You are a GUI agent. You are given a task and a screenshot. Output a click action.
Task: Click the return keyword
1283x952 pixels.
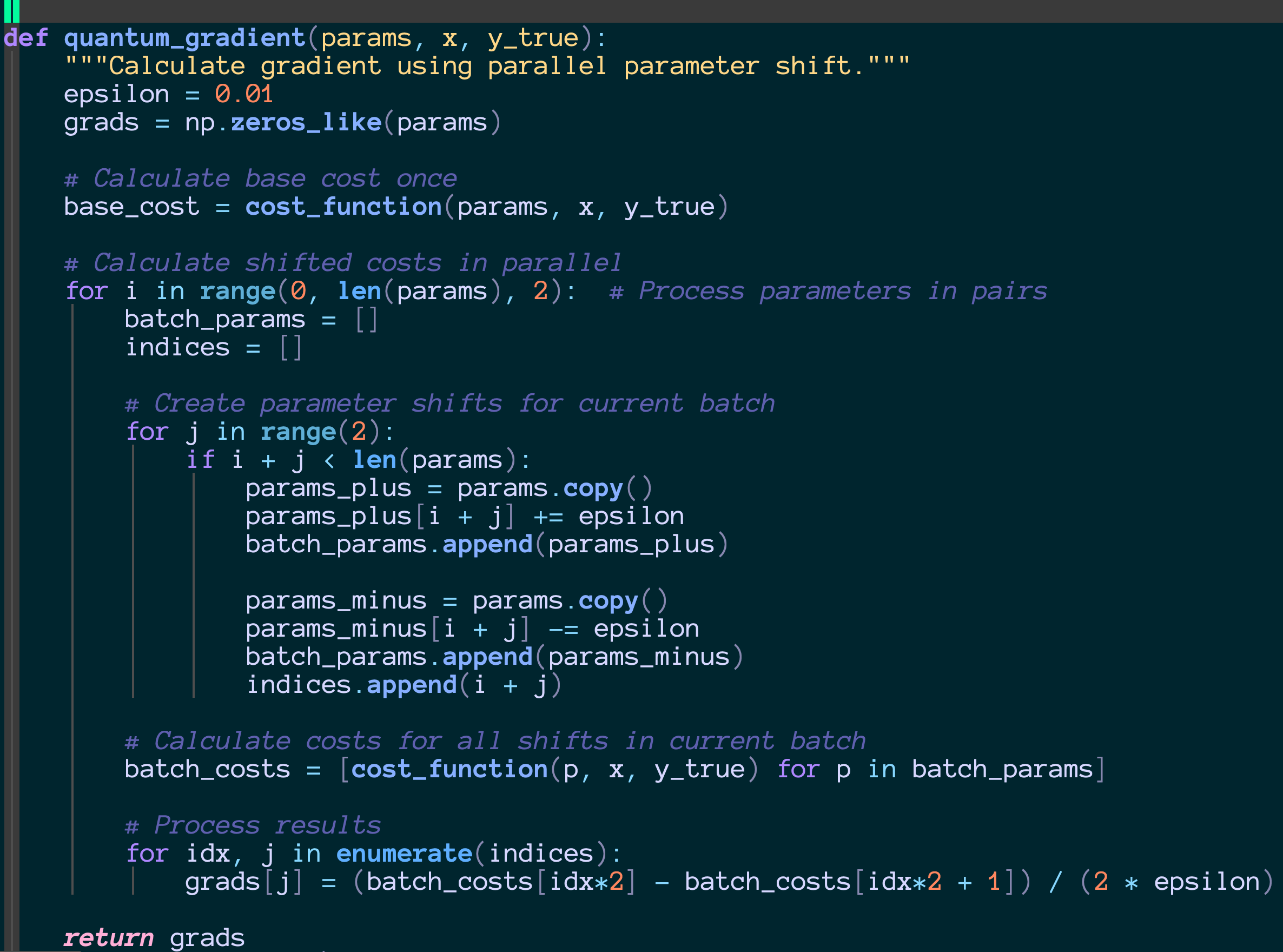[108, 937]
